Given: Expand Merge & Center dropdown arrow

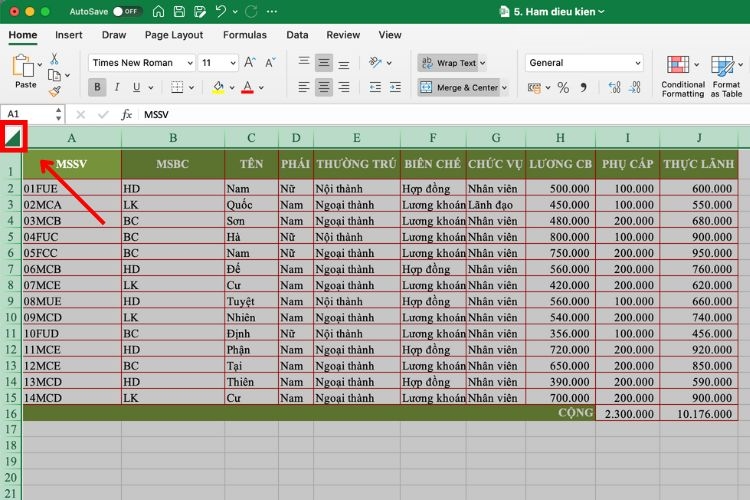Looking at the screenshot, I should pyautogui.click(x=505, y=88).
